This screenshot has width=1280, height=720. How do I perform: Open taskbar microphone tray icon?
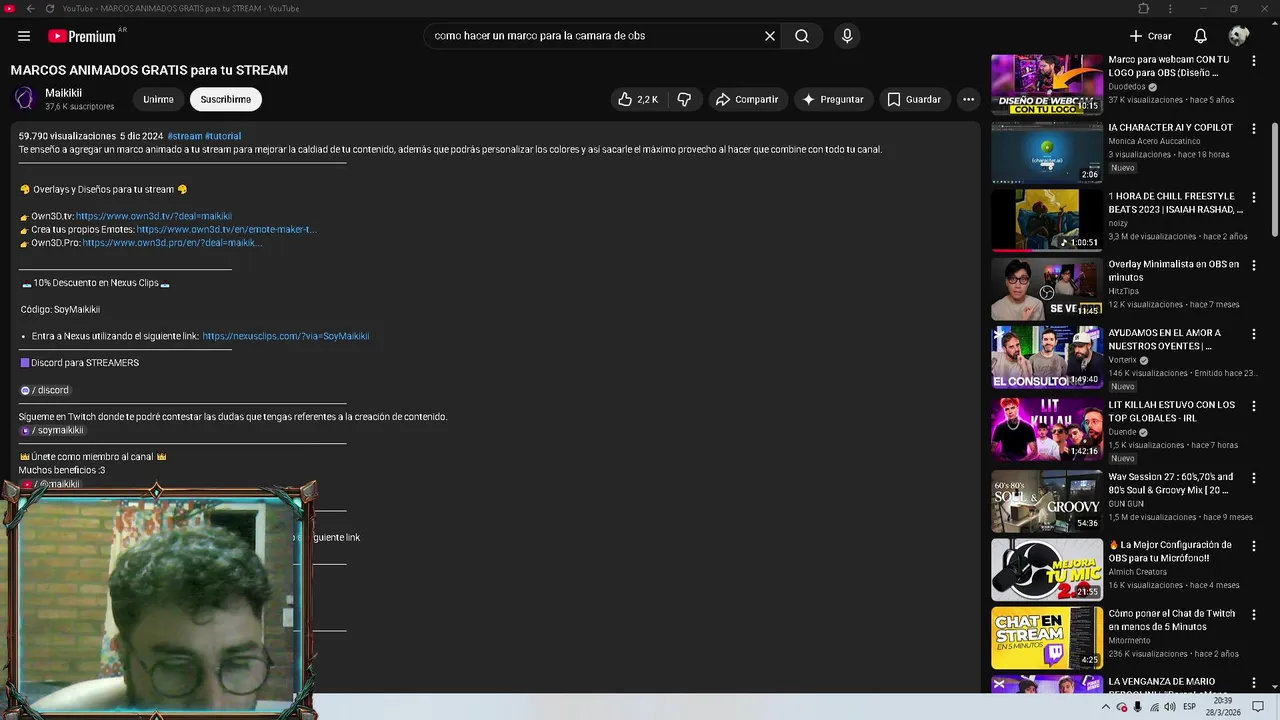click(x=1138, y=707)
